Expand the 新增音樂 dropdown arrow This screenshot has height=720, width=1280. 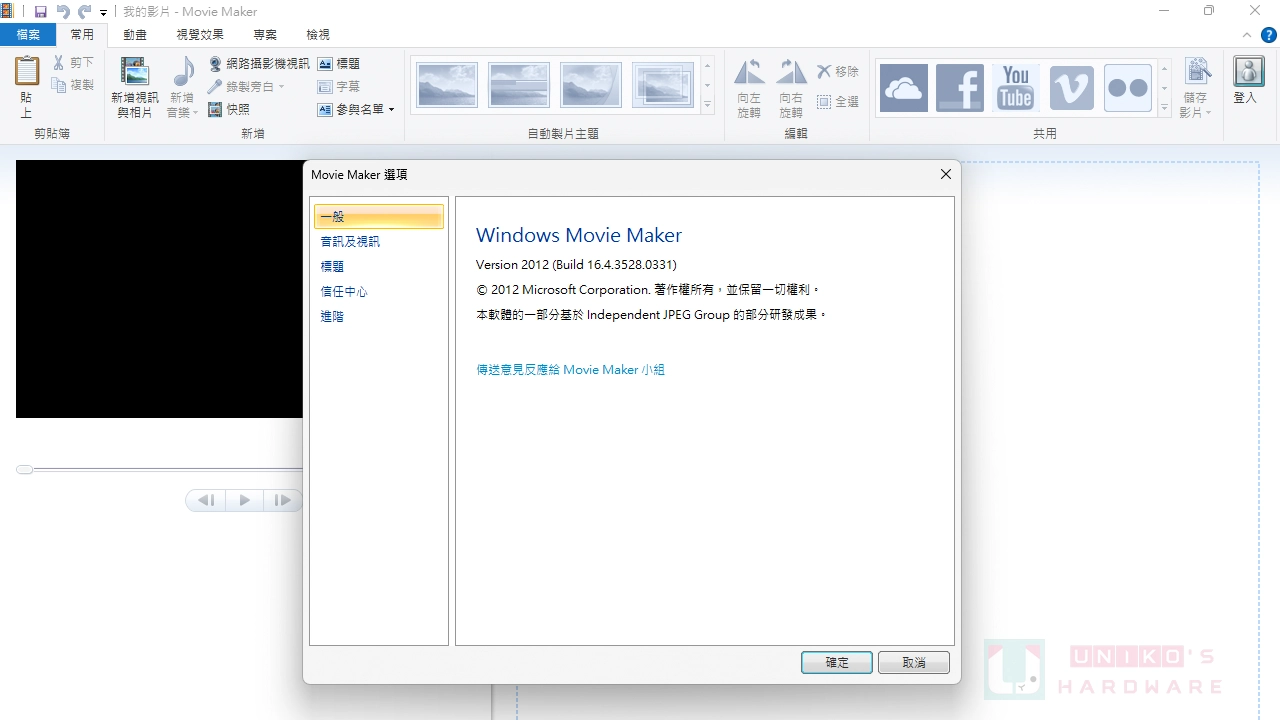196,113
